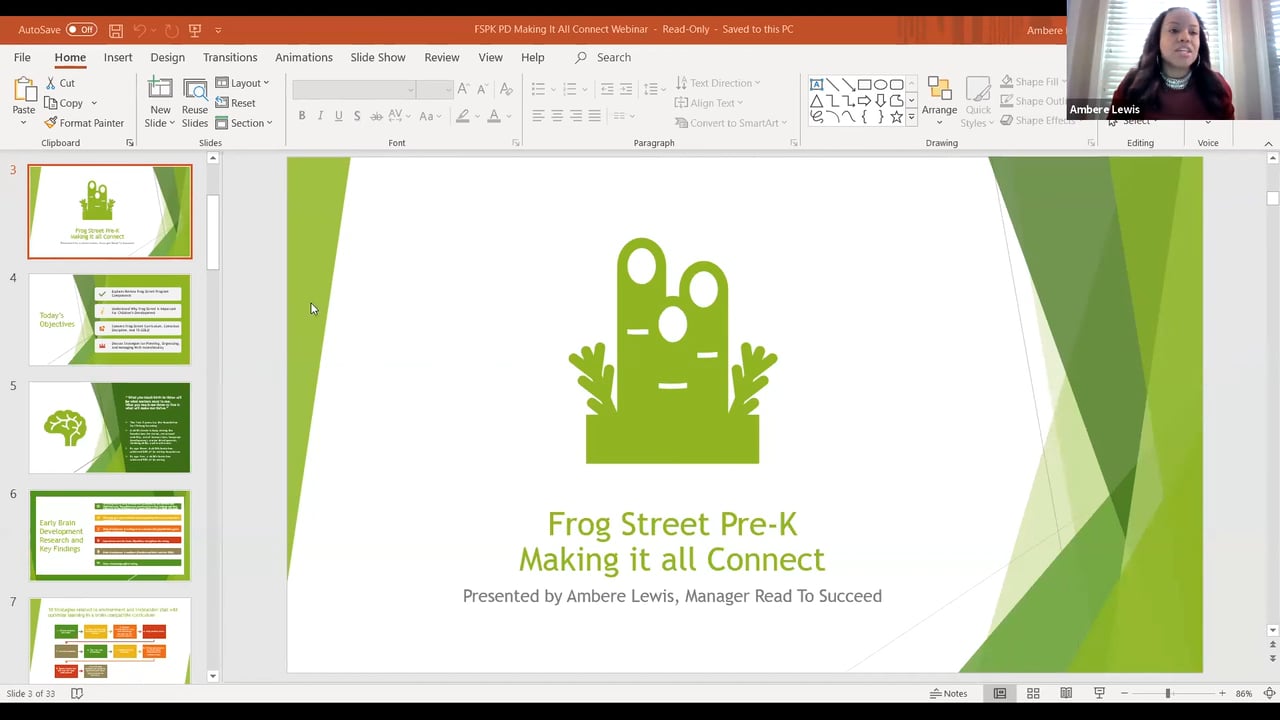Click the Notes button in status bar
Viewport: 1280px width, 720px height.
(949, 693)
